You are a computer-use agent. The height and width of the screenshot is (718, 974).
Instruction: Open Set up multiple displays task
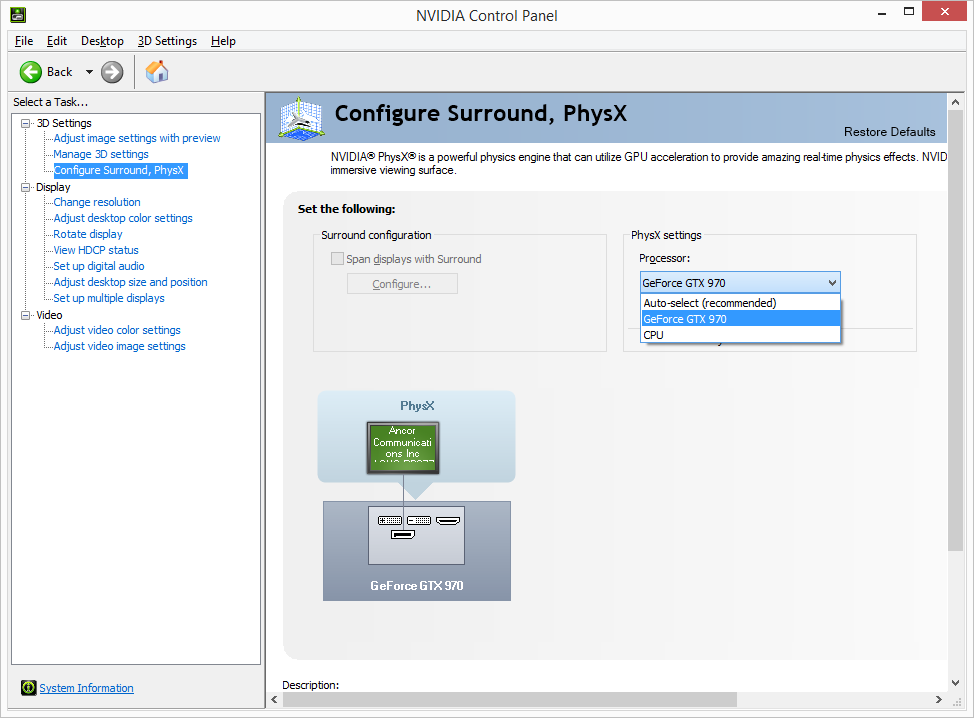[109, 298]
